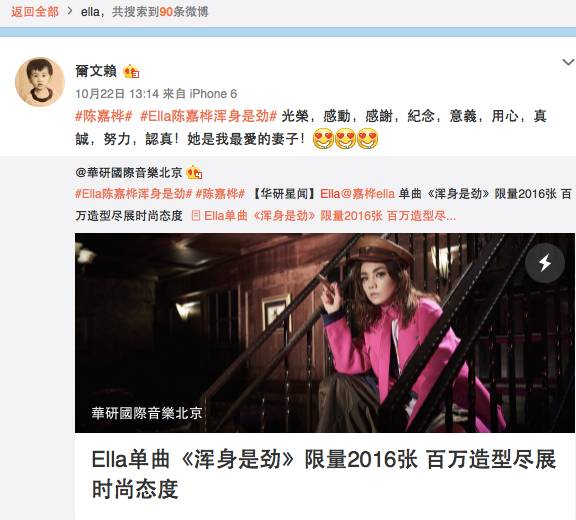This screenshot has height=520, width=576.
Task: Open the Ella pink coat article image
Action: tap(325, 333)
